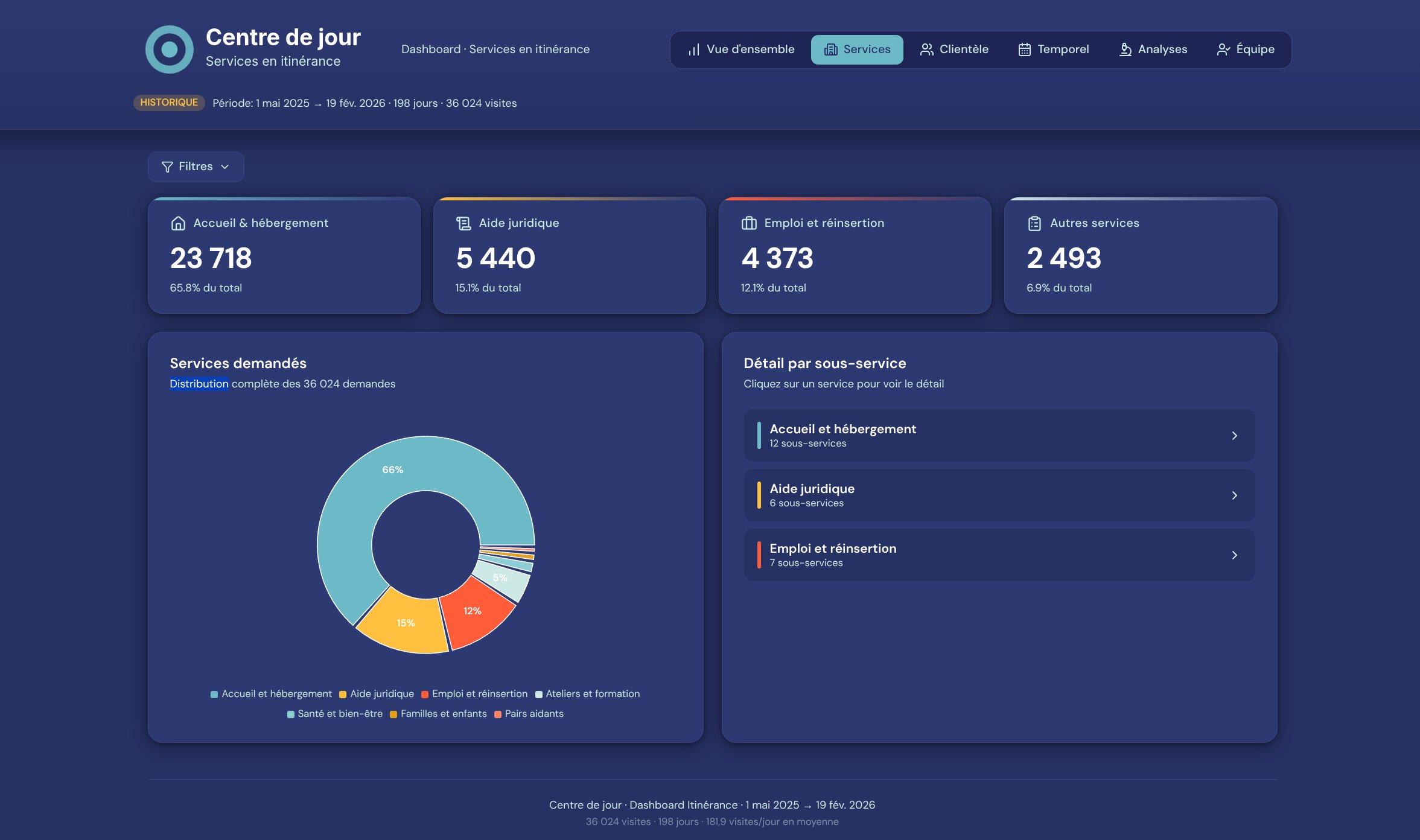This screenshot has width=1420, height=840.
Task: Click the briefcase icon on Emploi et réinsertion card
Action: [749, 223]
